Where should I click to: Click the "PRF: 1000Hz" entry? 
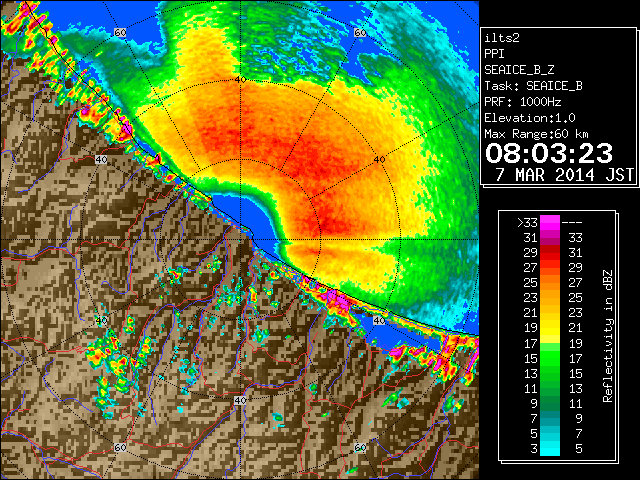tap(523, 102)
